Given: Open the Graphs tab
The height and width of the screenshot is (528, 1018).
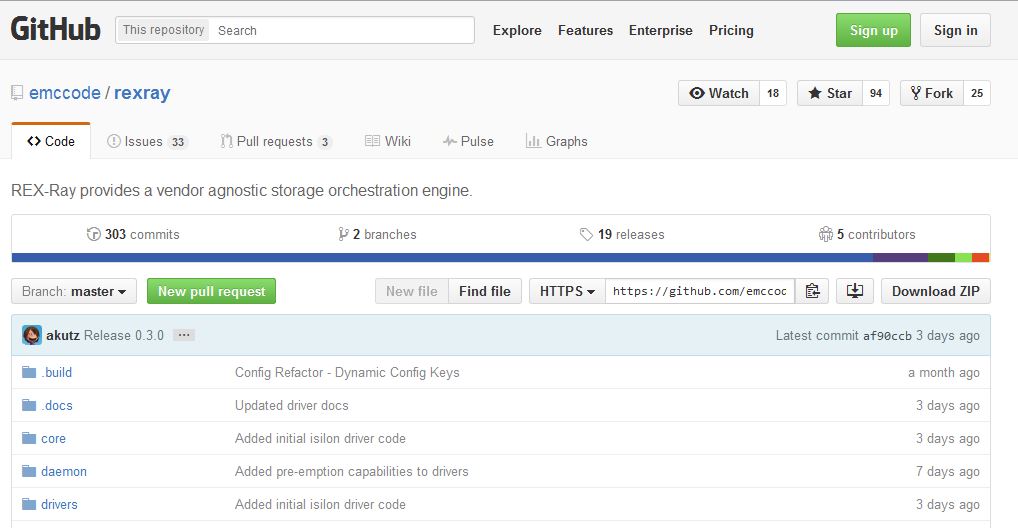Looking at the screenshot, I should [556, 141].
